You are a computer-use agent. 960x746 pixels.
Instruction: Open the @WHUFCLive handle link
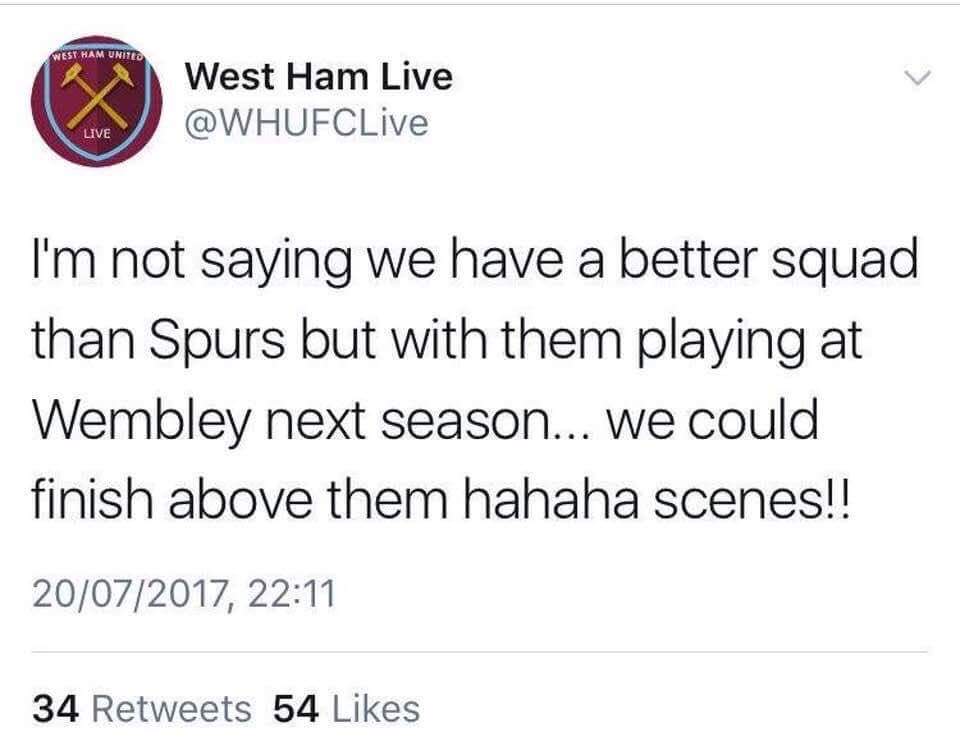point(307,122)
